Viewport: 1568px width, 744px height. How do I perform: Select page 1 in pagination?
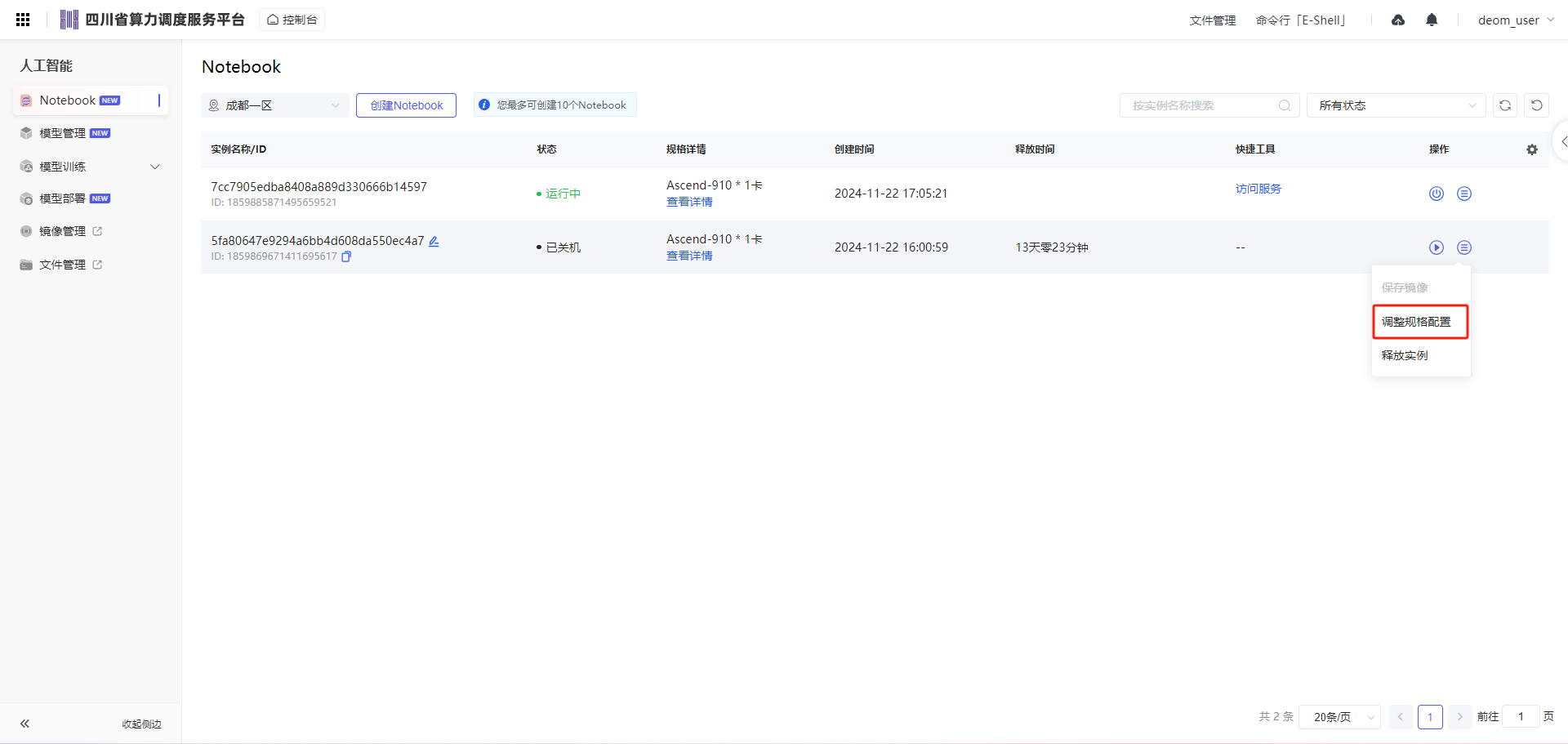1430,717
